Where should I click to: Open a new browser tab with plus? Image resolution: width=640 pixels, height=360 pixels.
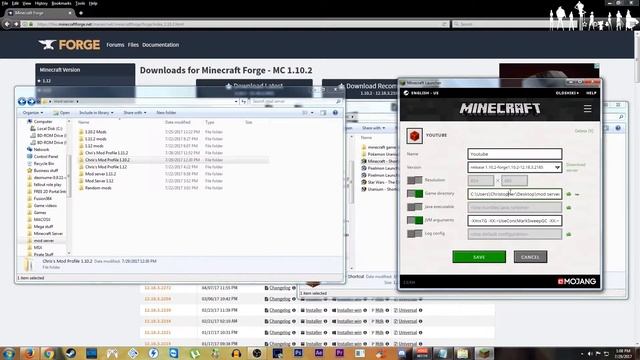[x=81, y=13]
